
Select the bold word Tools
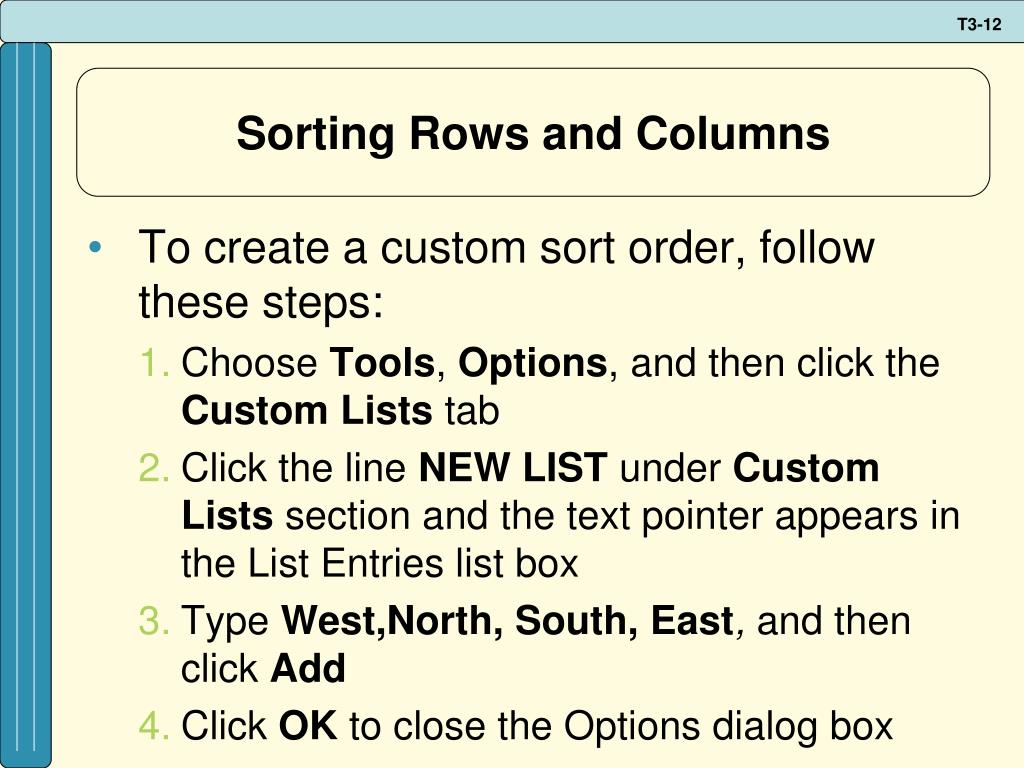coord(382,362)
